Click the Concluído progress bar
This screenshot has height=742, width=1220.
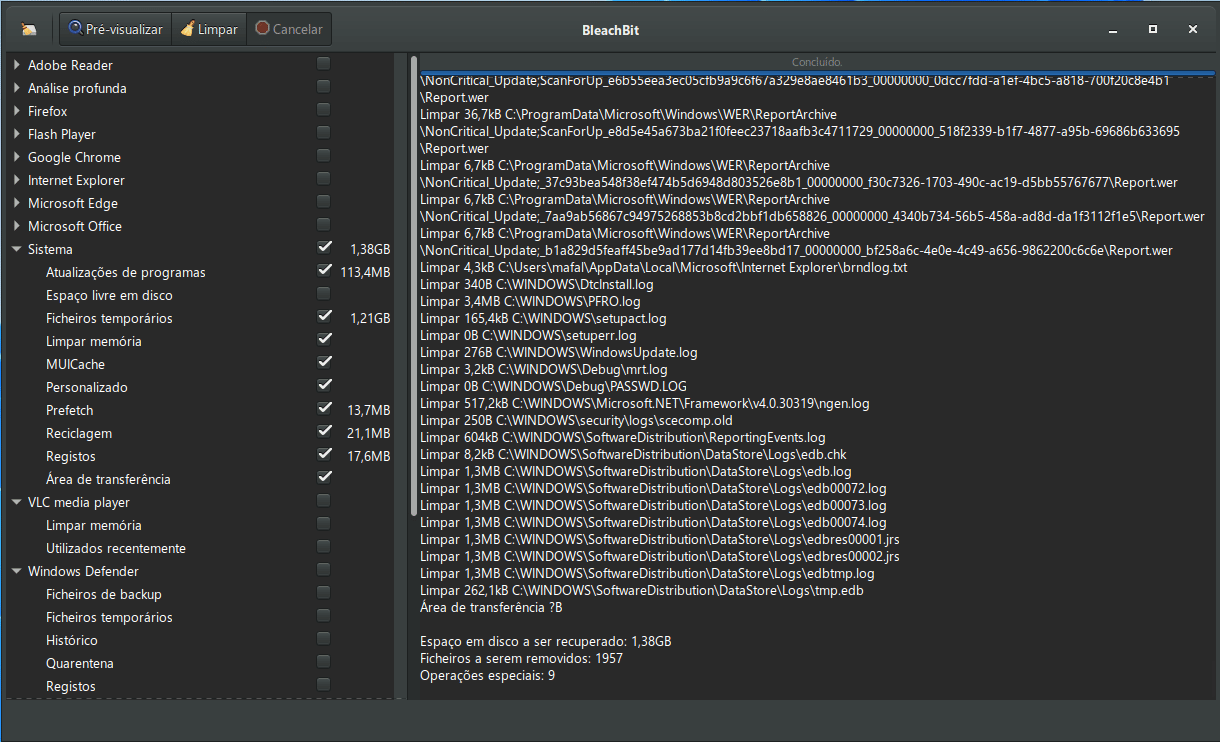click(x=816, y=62)
